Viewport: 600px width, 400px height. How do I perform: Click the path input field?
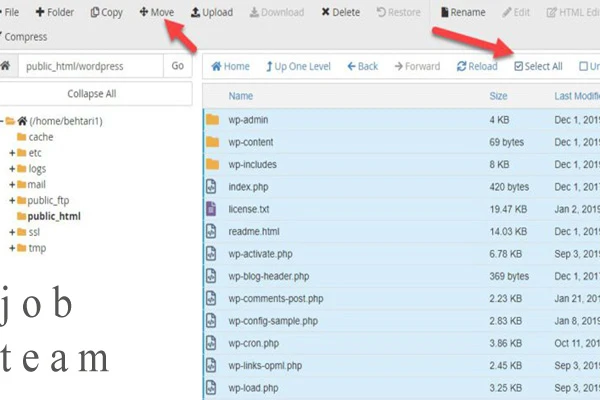[89, 66]
